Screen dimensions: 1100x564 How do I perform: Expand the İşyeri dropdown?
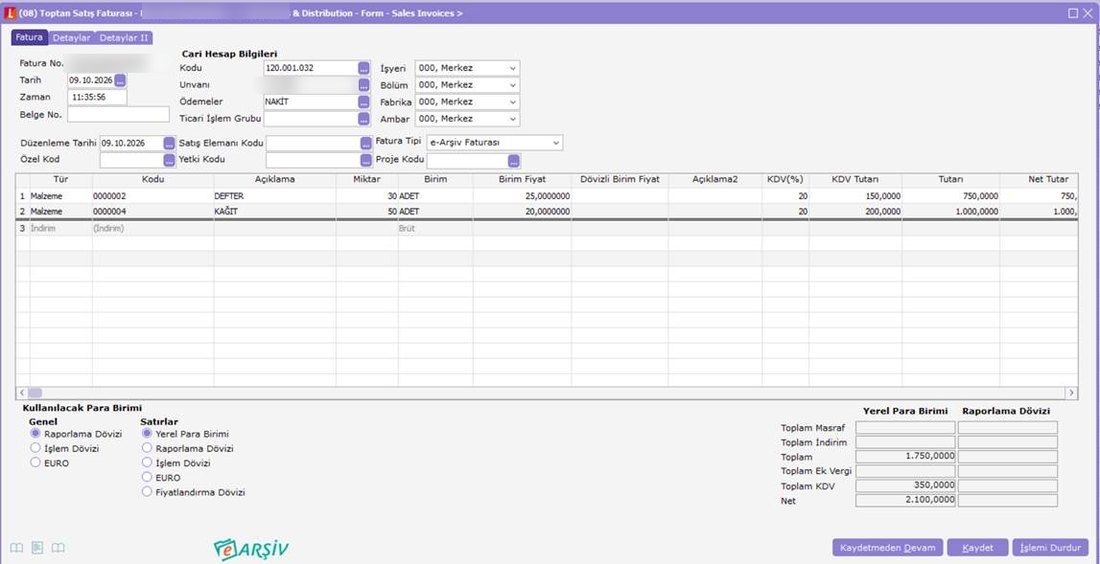click(x=513, y=68)
